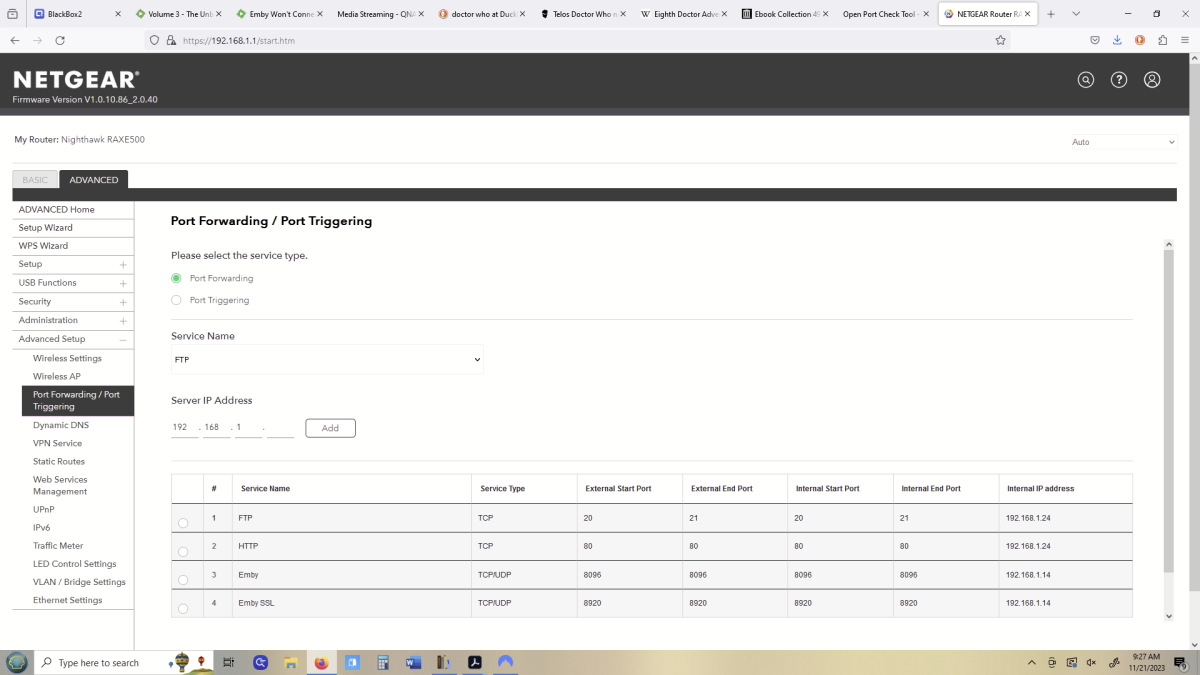Click the Add button
The height and width of the screenshot is (675, 1200).
point(330,428)
